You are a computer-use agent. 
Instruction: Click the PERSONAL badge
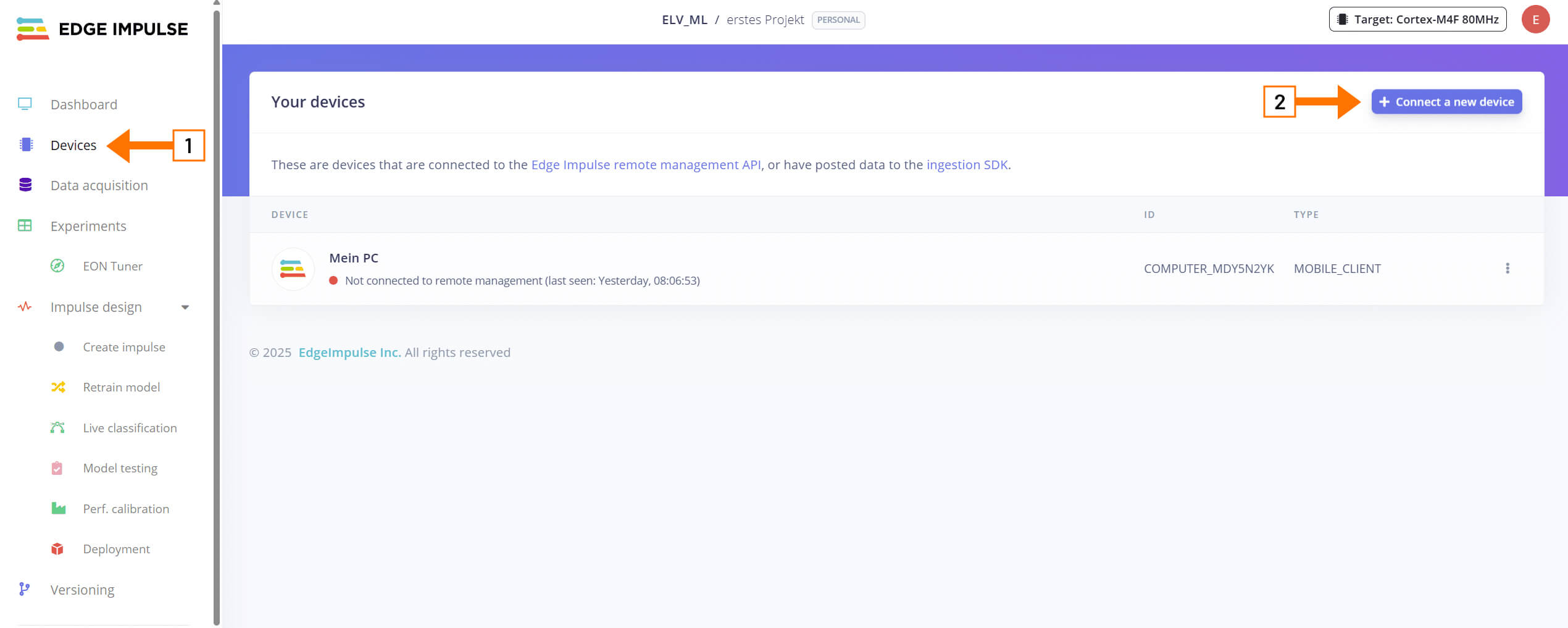pyautogui.click(x=838, y=20)
